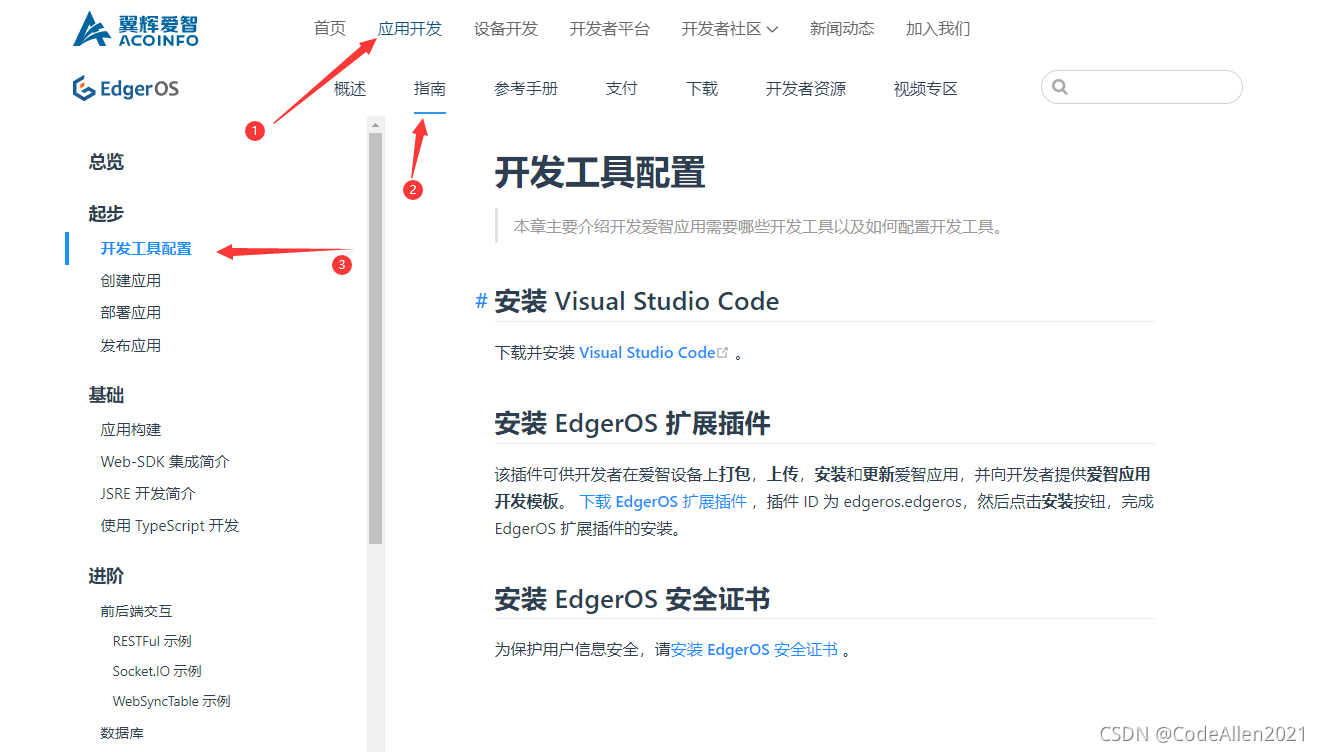Switch to the 视频专区 tab
This screenshot has width=1319, height=752.
tap(926, 89)
